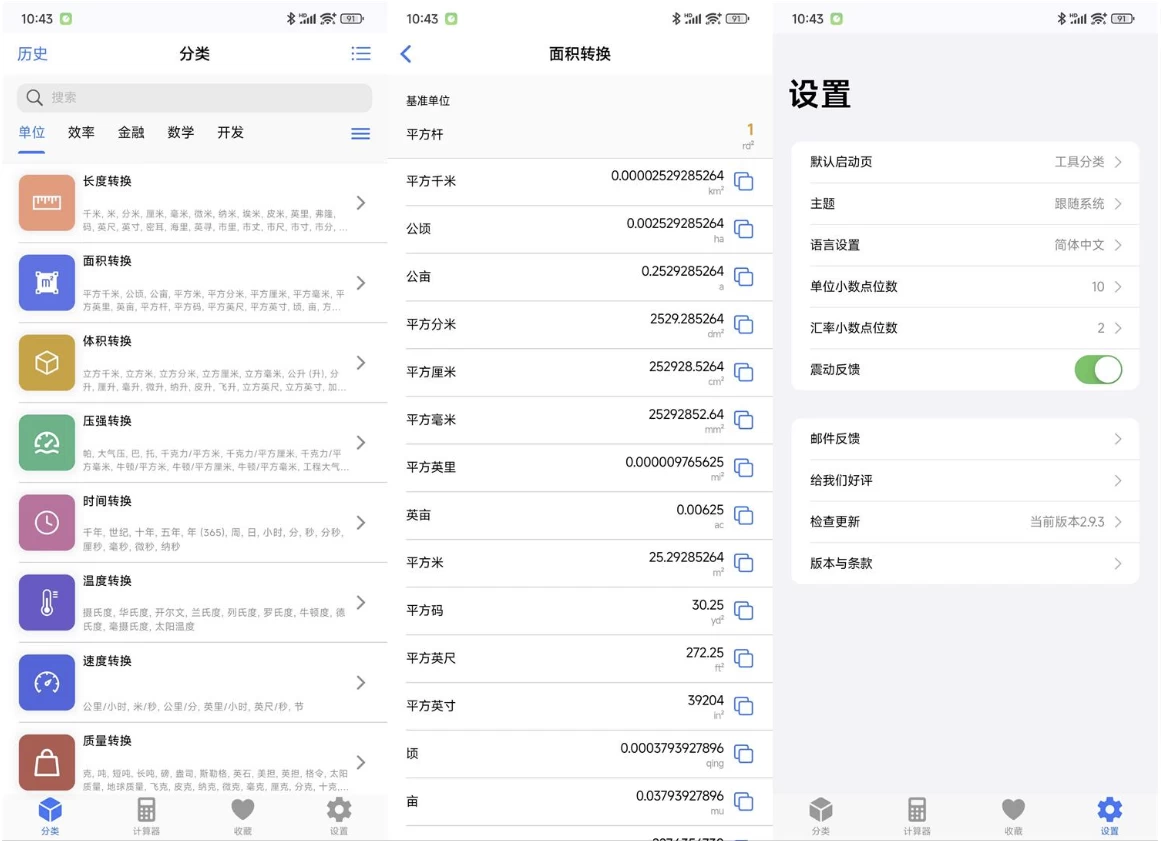The height and width of the screenshot is (841, 1161).
Task: Go back from 面积转换 page
Action: (x=406, y=54)
